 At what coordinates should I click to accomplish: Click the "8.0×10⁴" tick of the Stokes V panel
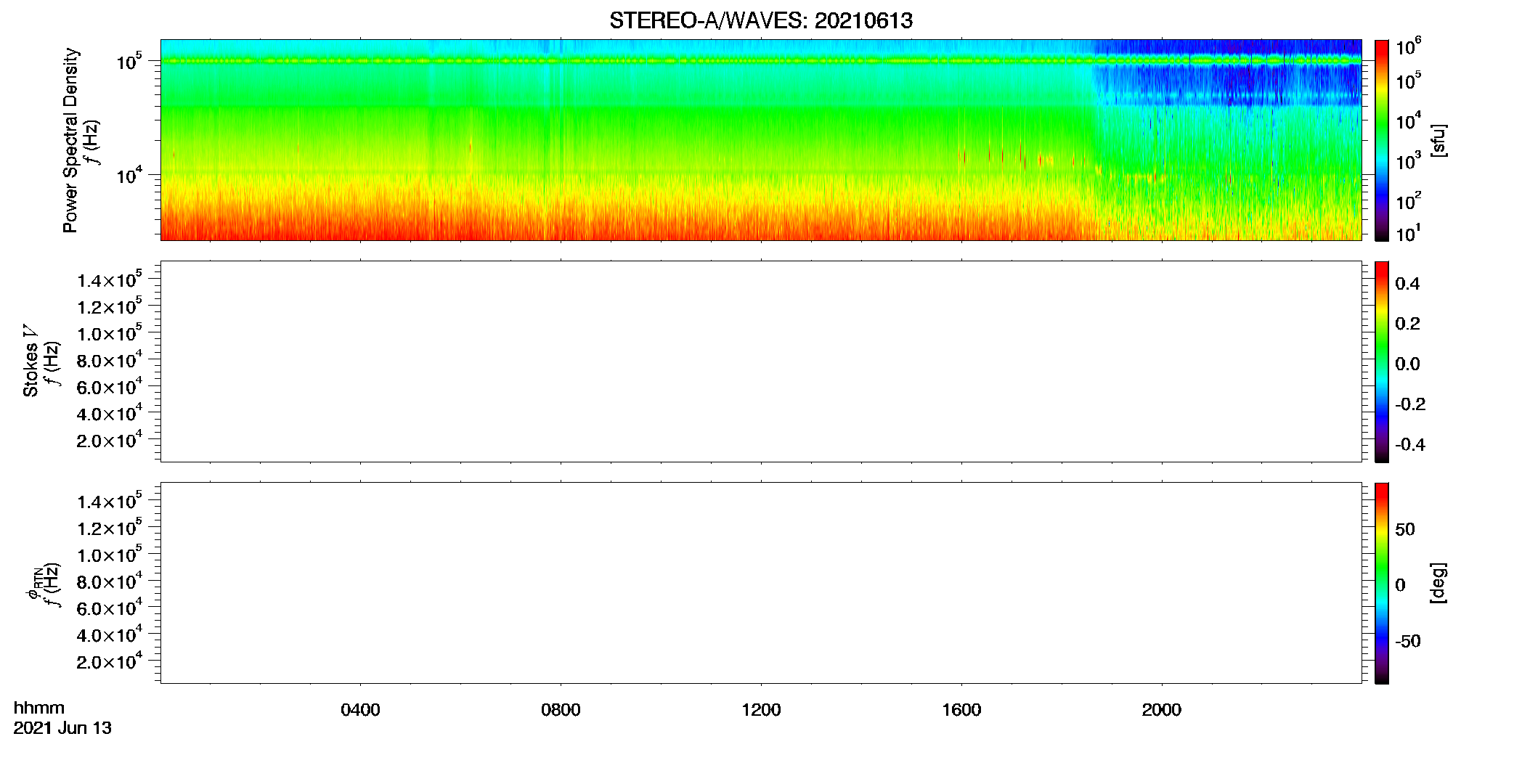pyautogui.click(x=109, y=360)
